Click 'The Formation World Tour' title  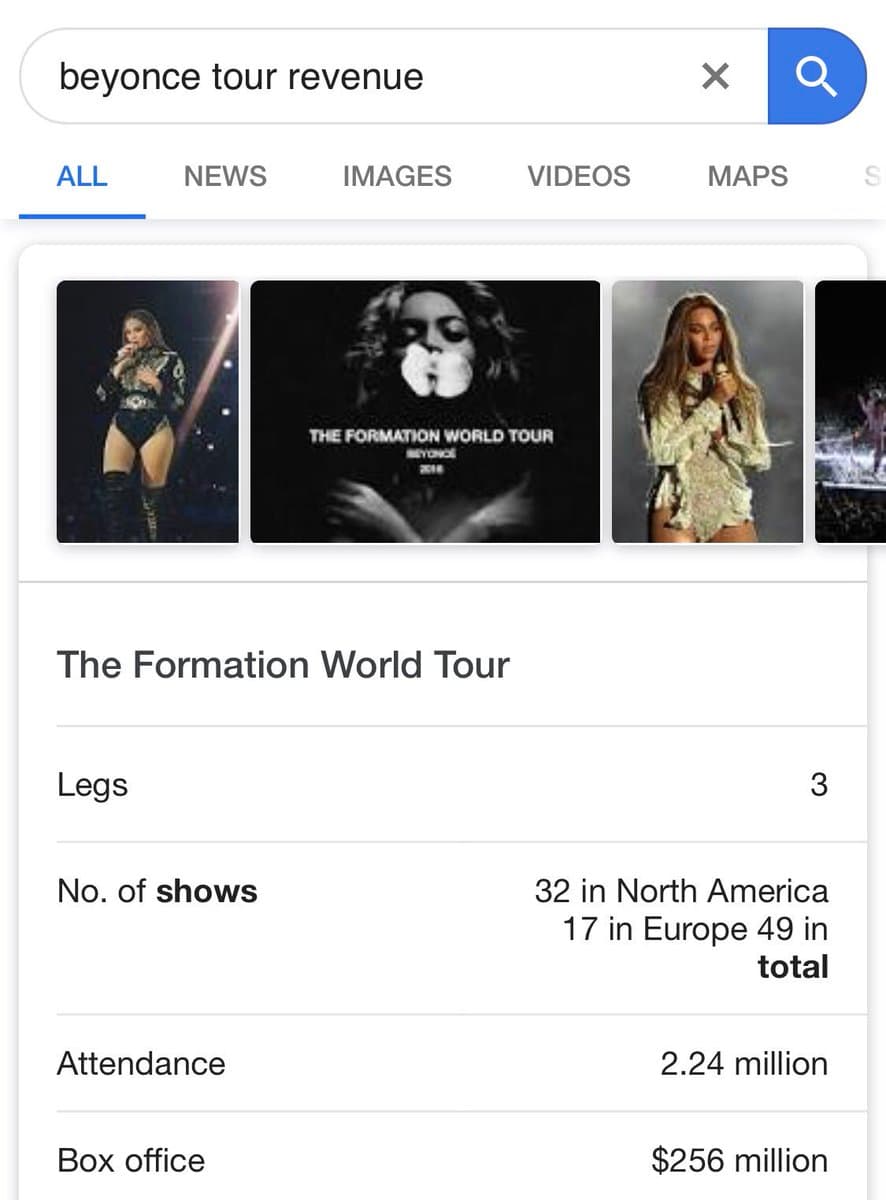(x=283, y=665)
